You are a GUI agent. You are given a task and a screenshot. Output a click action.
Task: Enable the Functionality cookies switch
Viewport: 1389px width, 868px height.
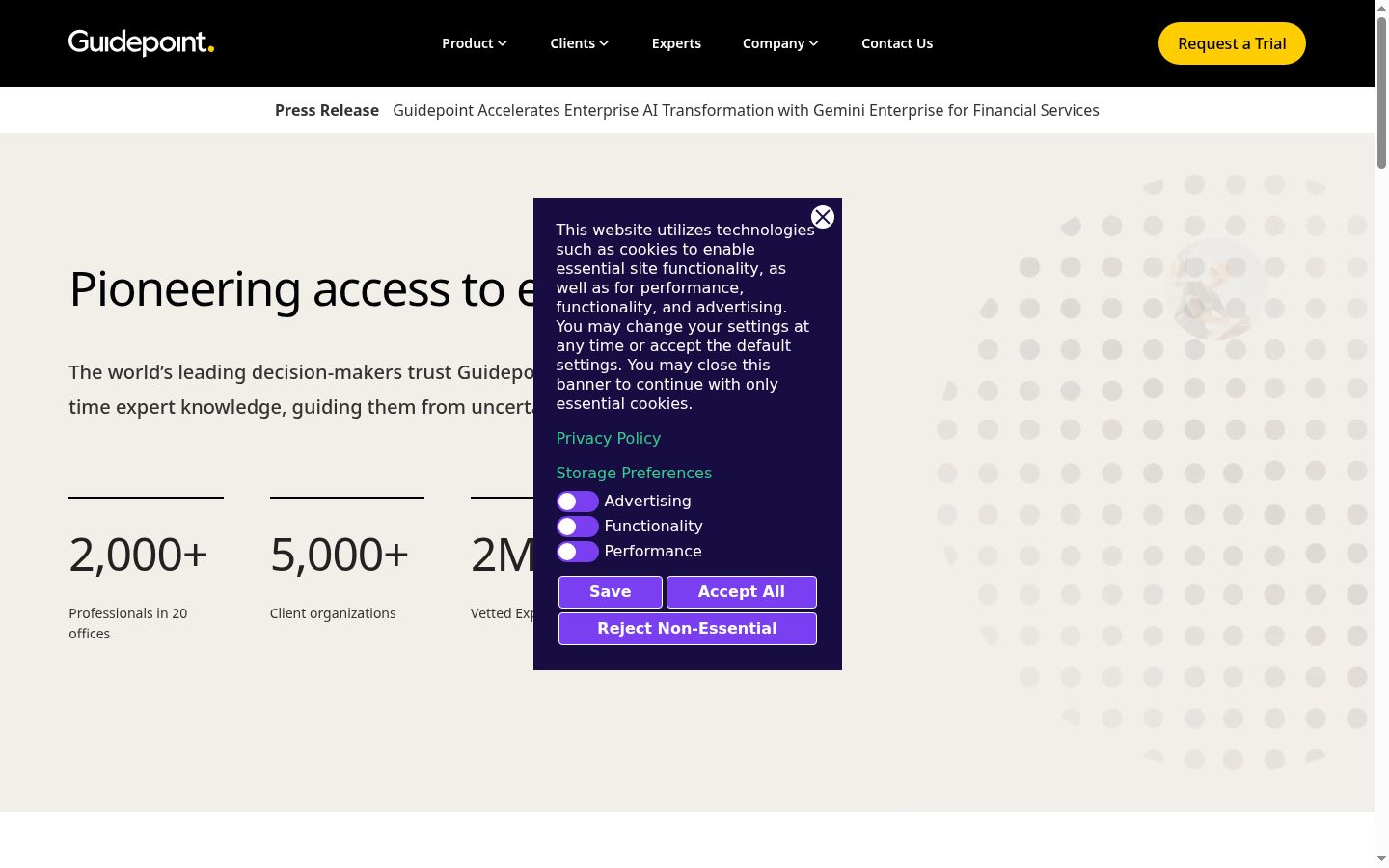pos(578,527)
